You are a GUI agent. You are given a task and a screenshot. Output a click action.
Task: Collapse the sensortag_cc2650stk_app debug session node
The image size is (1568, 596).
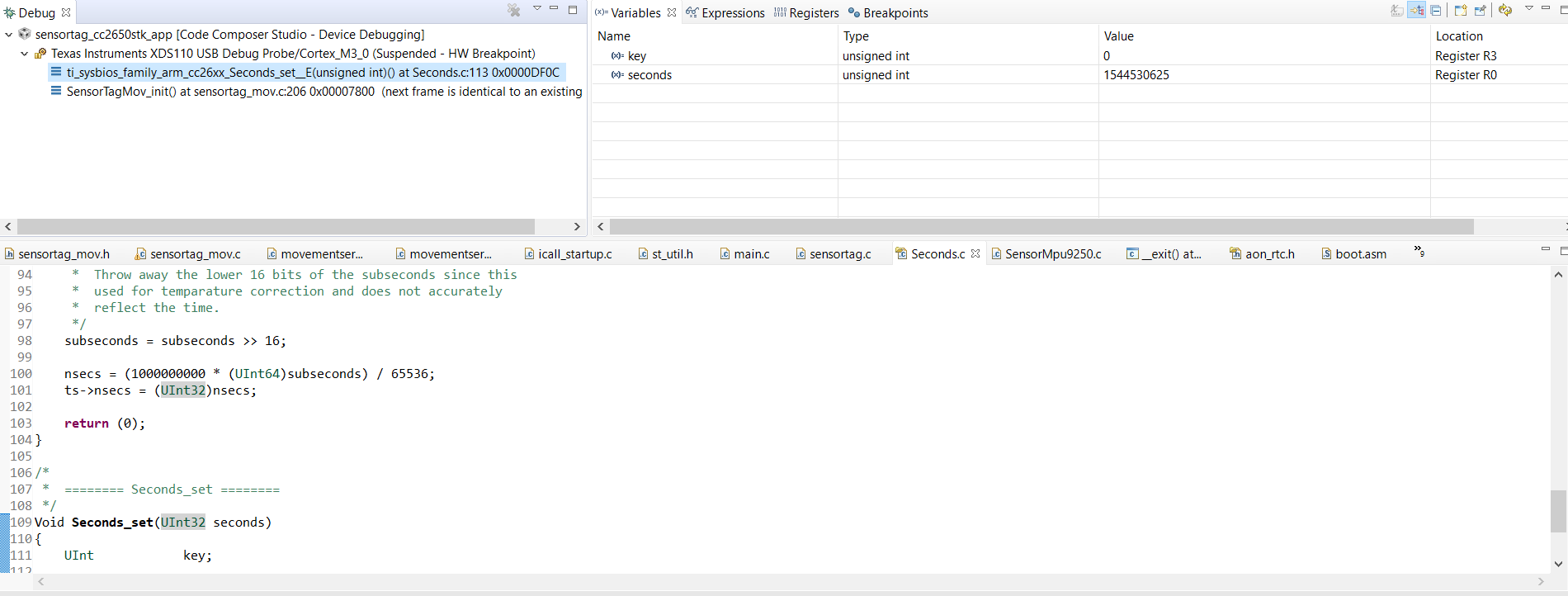[x=8, y=34]
